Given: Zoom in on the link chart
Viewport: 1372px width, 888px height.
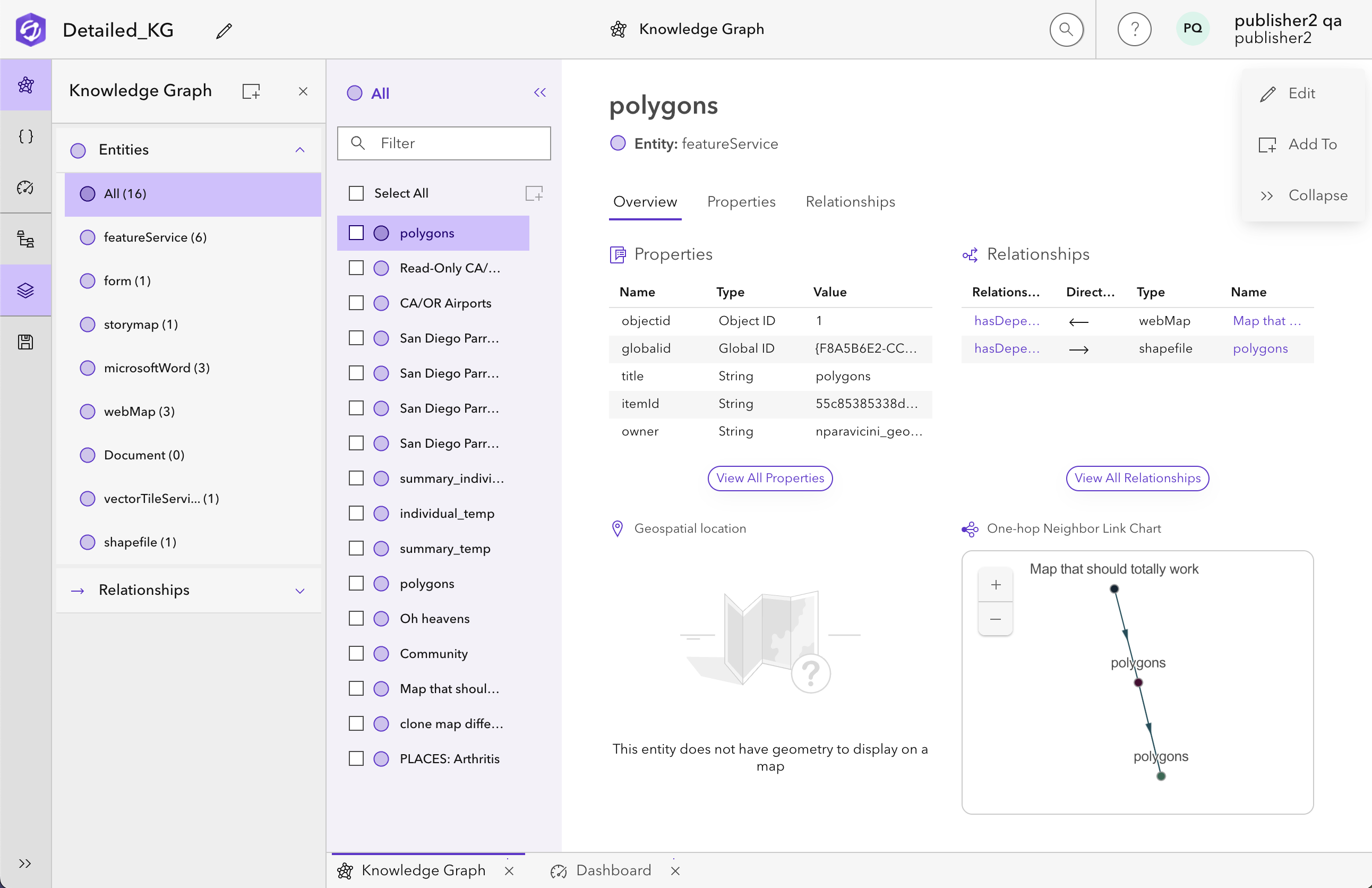Looking at the screenshot, I should pyautogui.click(x=995, y=585).
